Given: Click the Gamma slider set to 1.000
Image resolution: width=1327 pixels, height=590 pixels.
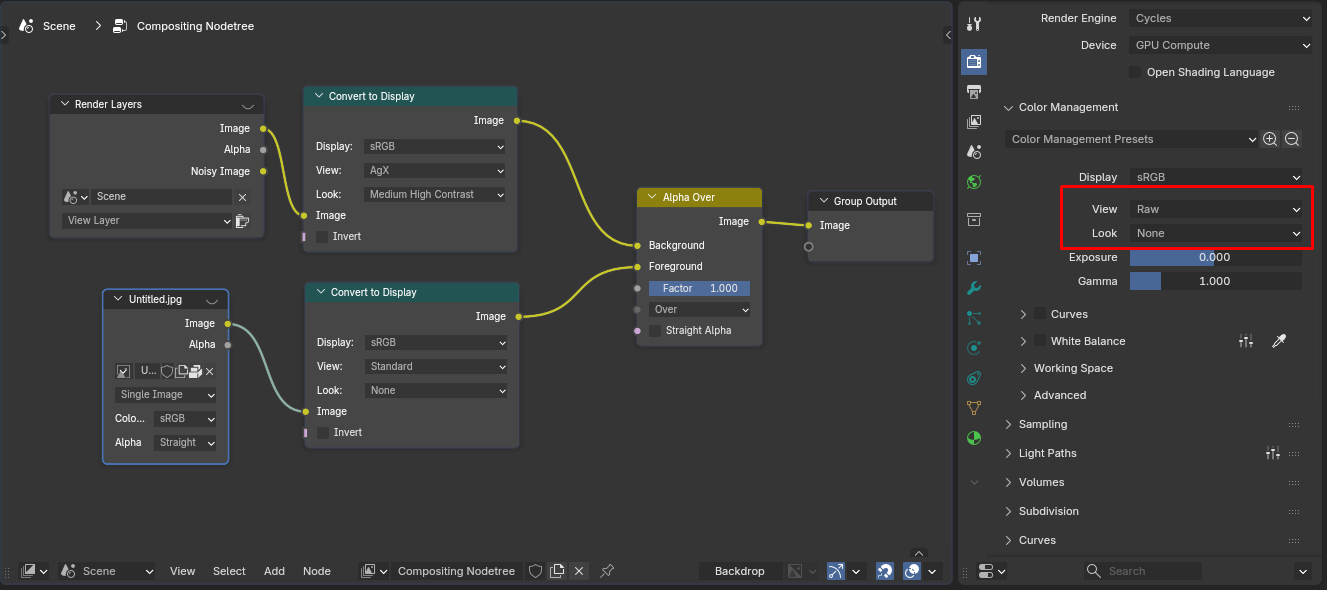Looking at the screenshot, I should (x=1216, y=281).
